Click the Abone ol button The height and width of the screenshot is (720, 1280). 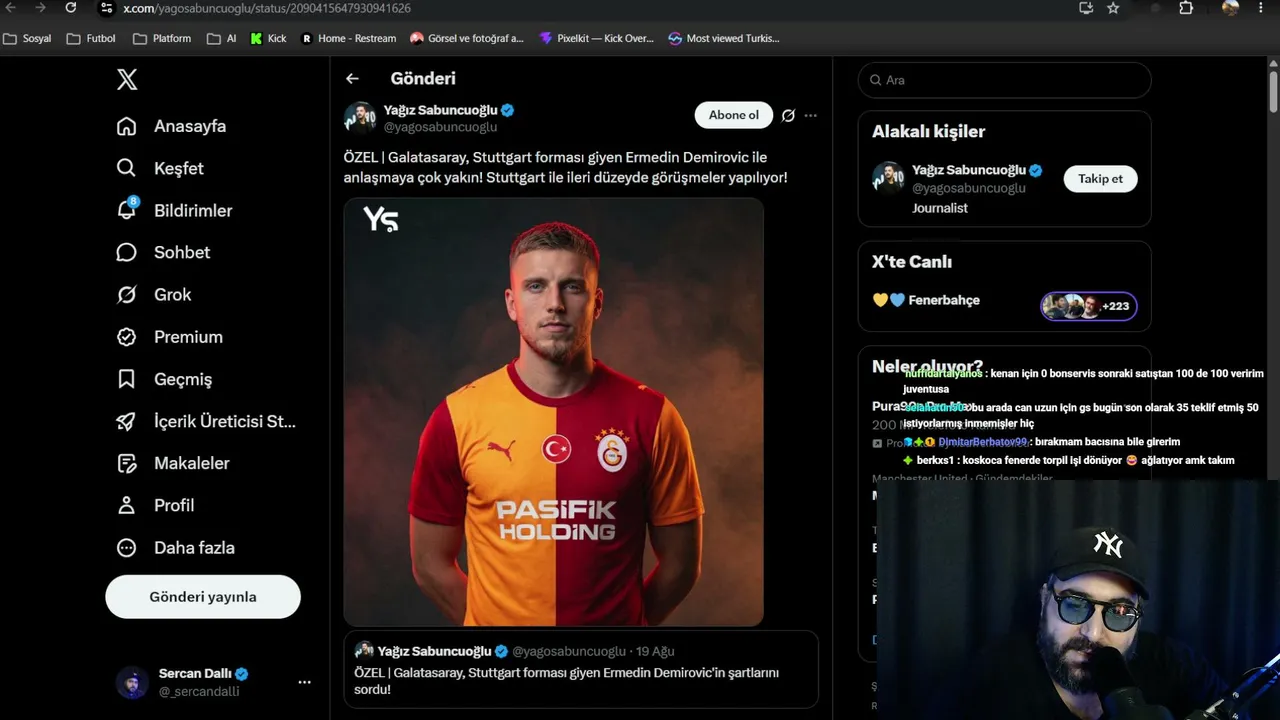[734, 115]
